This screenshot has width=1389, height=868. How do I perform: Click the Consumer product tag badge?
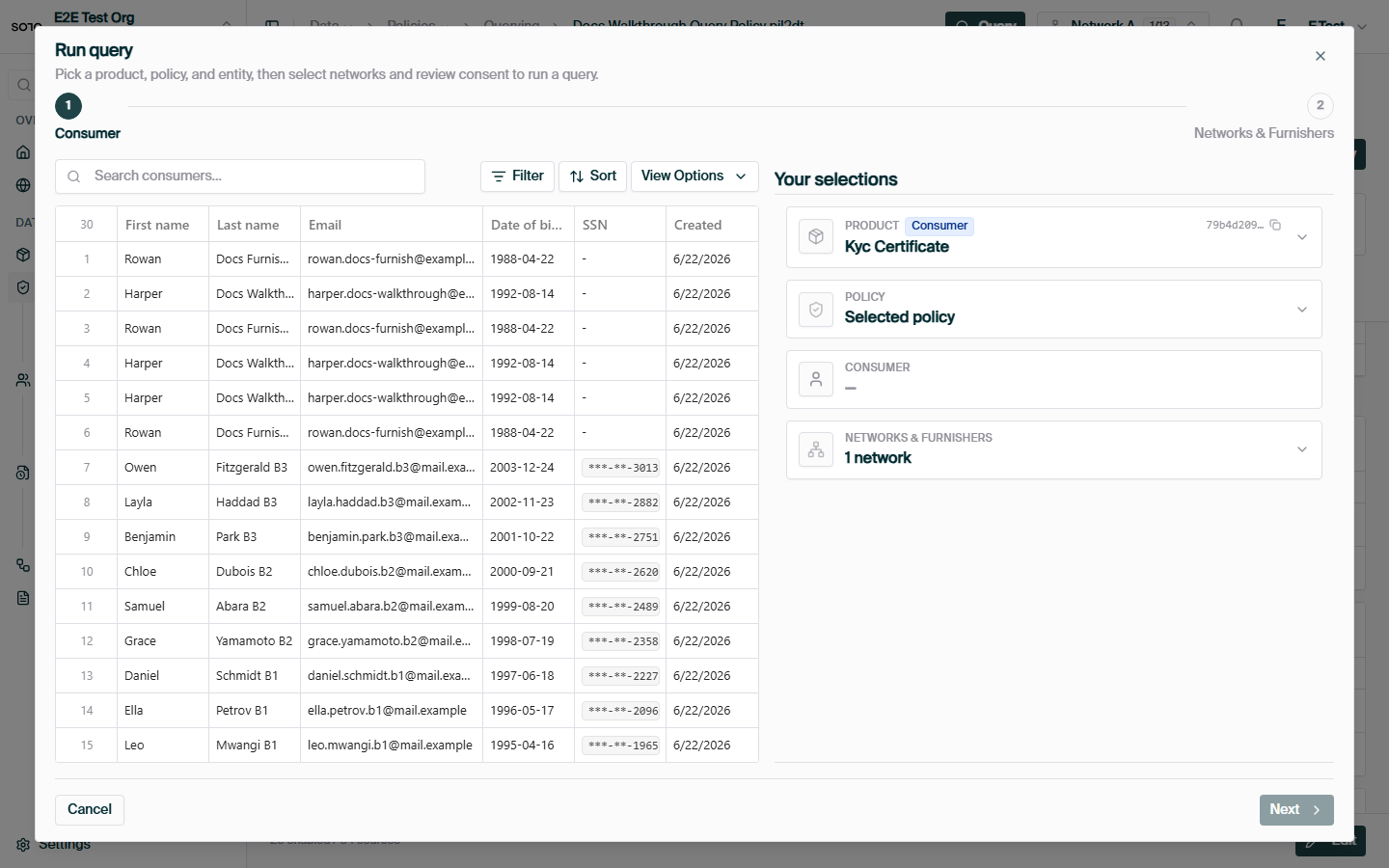pos(940,226)
